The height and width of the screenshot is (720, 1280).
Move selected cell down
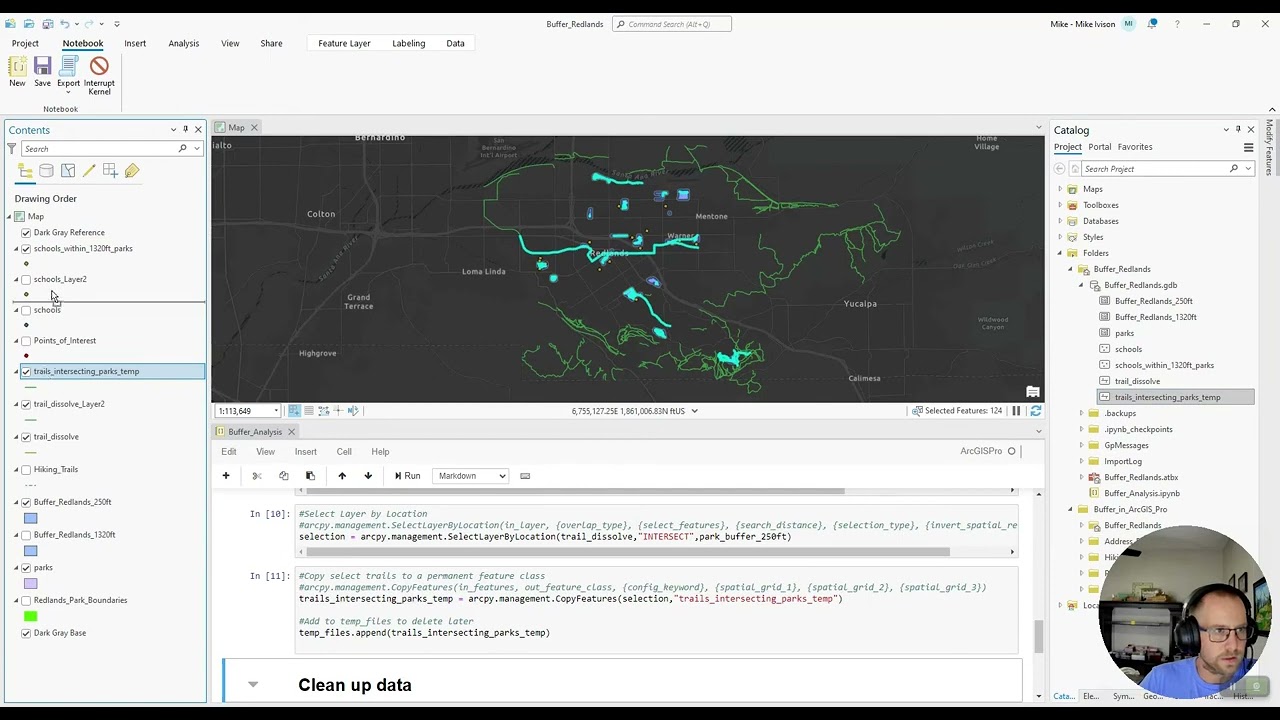pyautogui.click(x=368, y=476)
